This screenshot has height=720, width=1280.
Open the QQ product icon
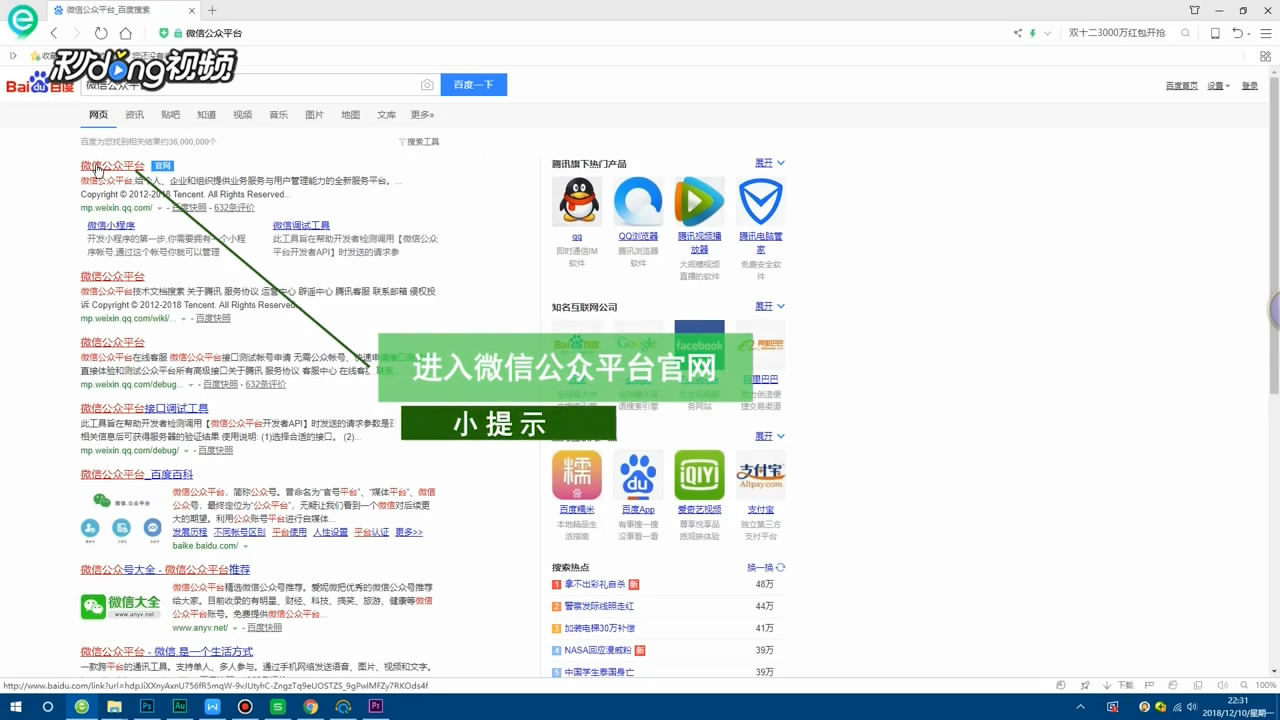(577, 202)
